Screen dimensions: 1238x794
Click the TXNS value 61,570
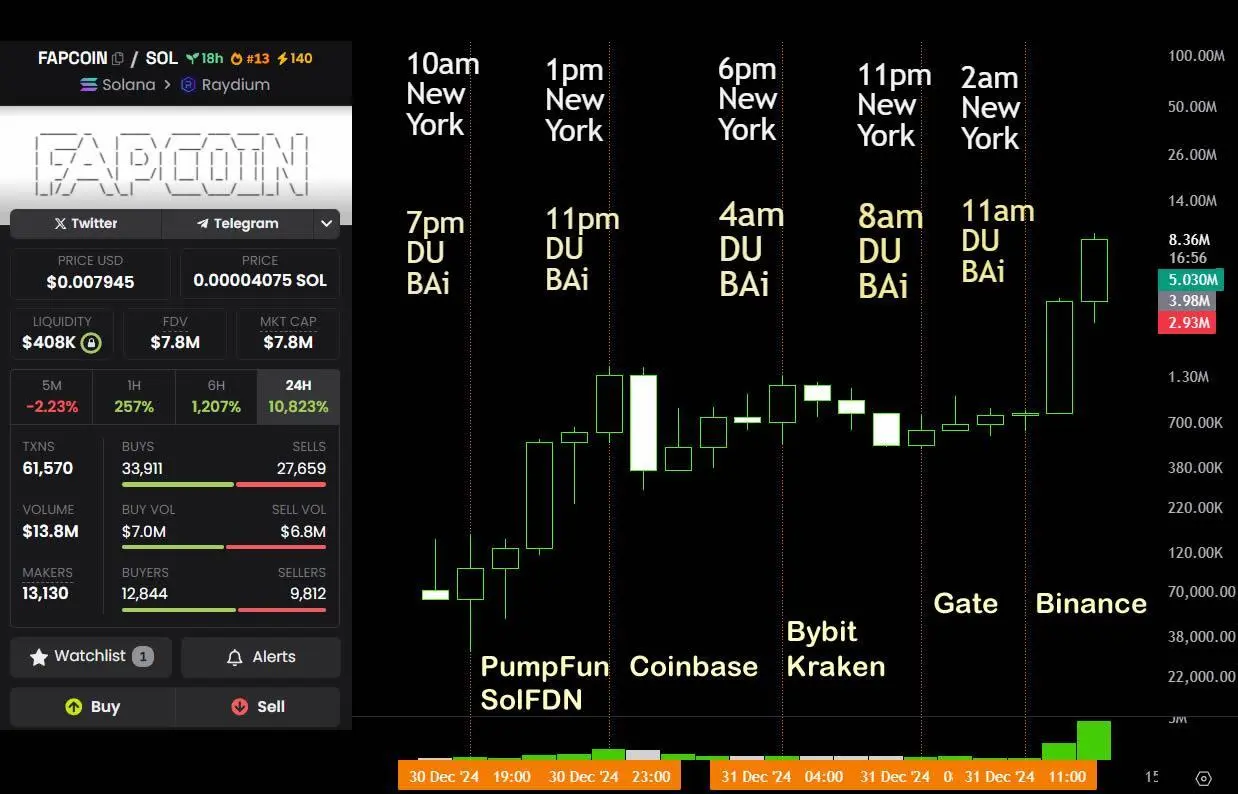point(48,468)
